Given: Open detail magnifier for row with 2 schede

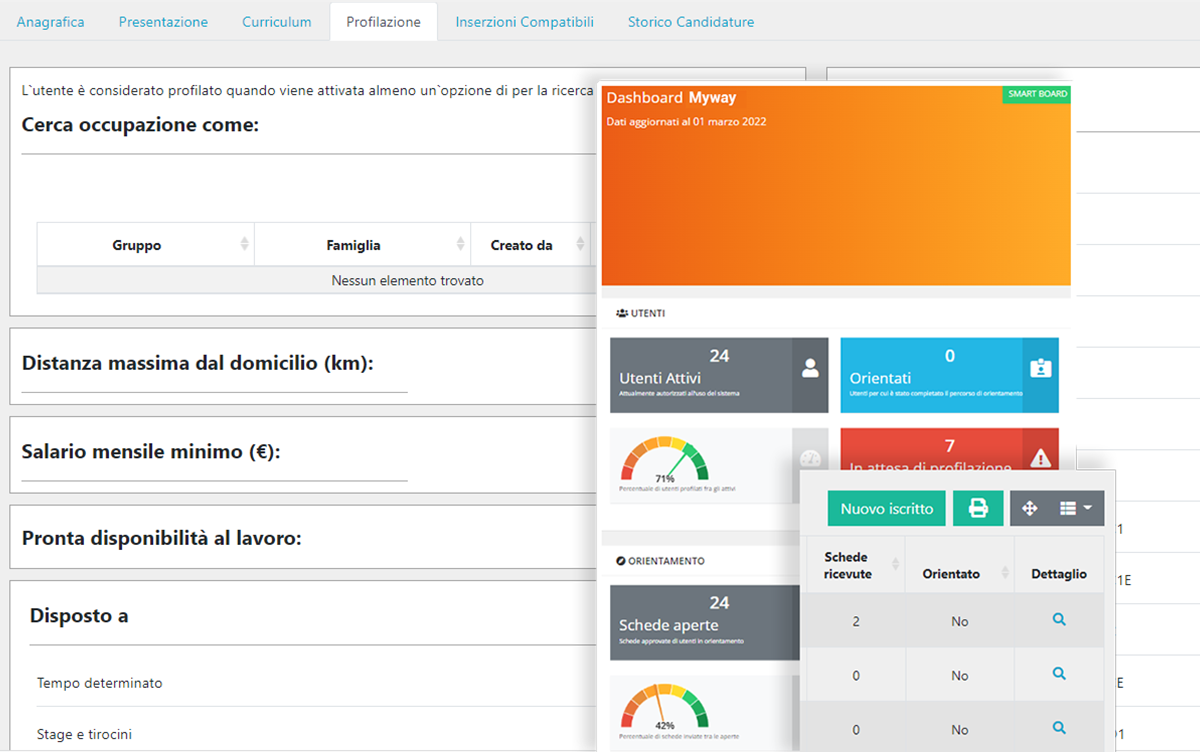Looking at the screenshot, I should coord(1059,620).
